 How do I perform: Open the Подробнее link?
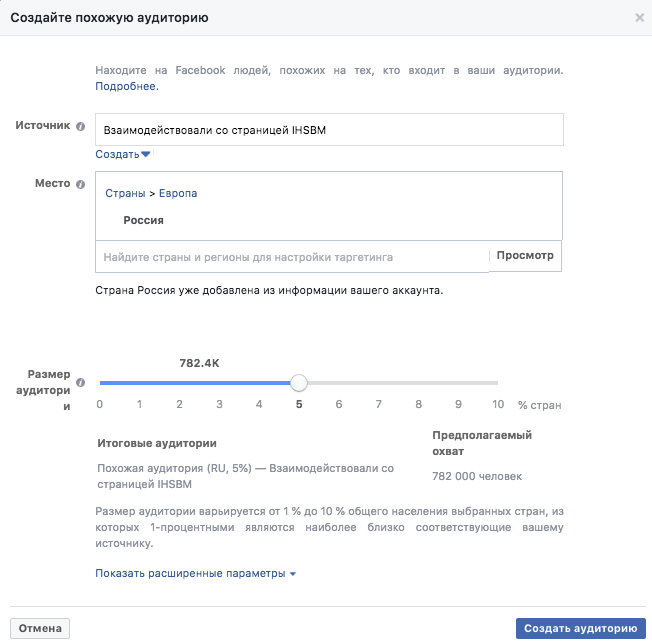pos(127,86)
